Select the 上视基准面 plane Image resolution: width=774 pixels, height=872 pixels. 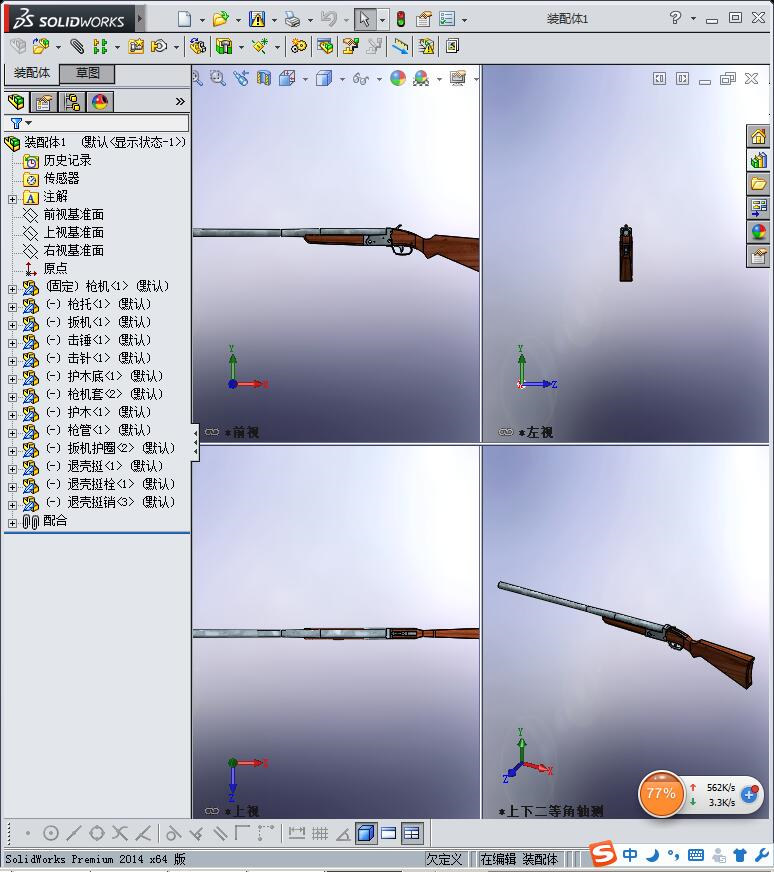pos(73,232)
